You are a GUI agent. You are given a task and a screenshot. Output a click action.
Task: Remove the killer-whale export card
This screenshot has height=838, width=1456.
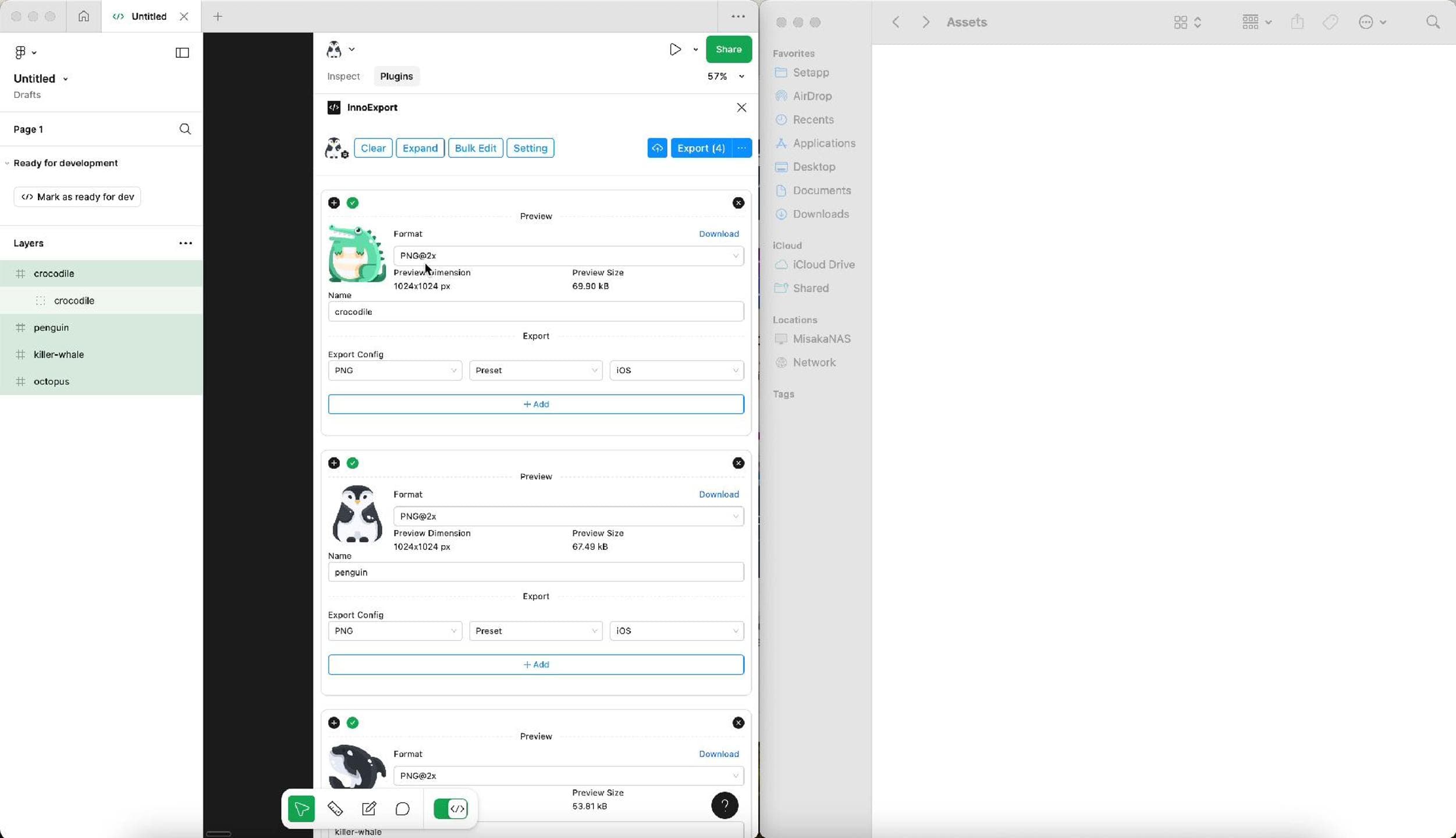738,722
